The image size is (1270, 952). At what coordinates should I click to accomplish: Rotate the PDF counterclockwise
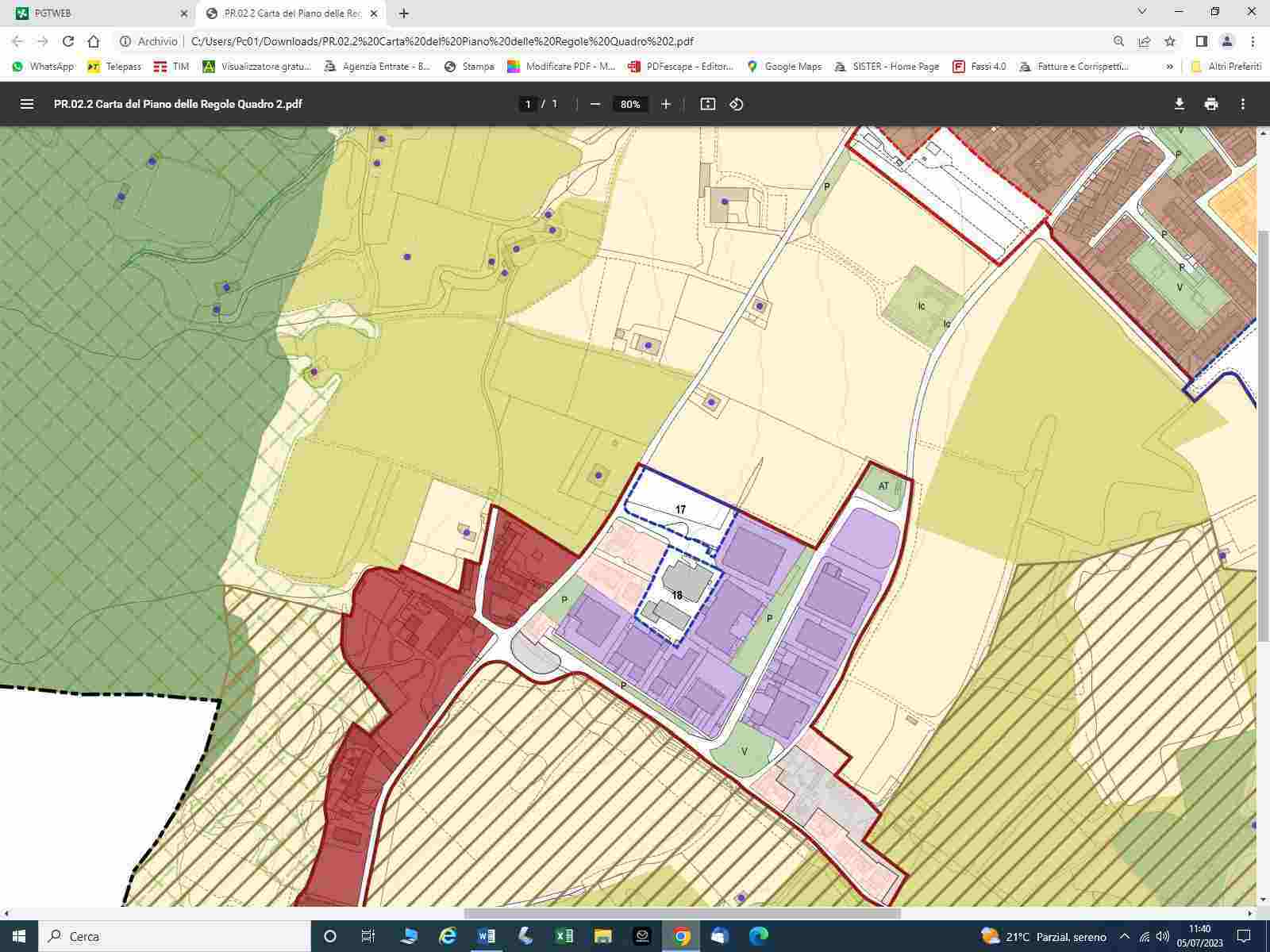pyautogui.click(x=737, y=104)
